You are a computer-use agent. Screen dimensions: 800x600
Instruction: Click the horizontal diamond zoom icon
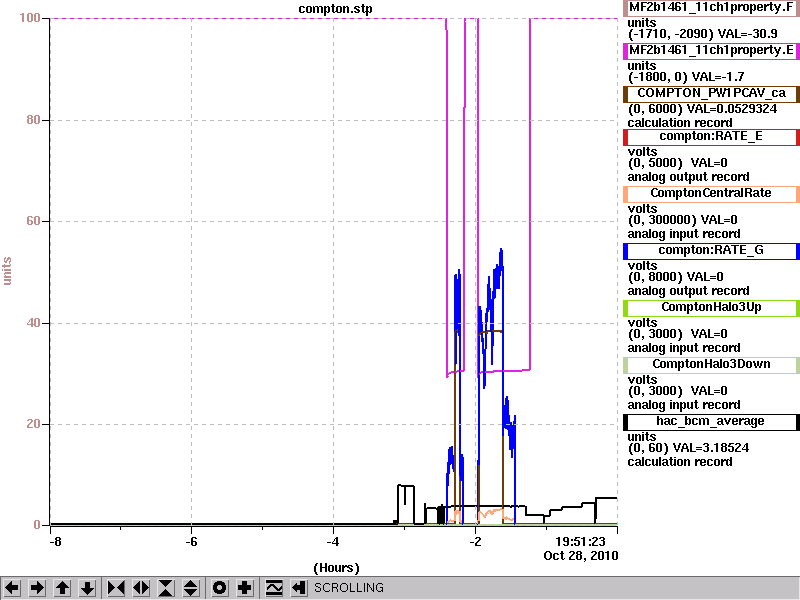point(141,588)
